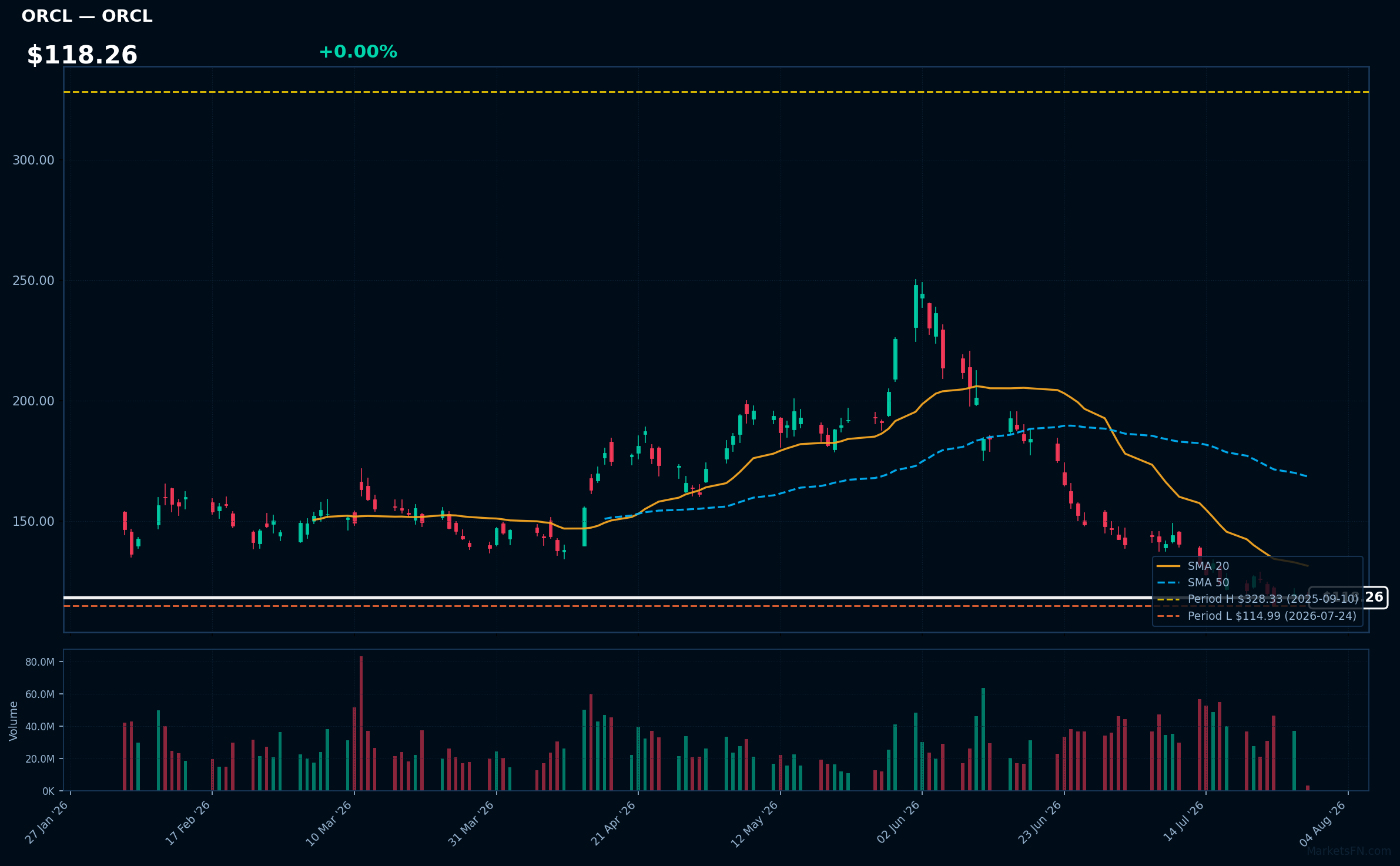The height and width of the screenshot is (866, 1400).
Task: Click the 200.00 price axis label
Action: click(34, 401)
